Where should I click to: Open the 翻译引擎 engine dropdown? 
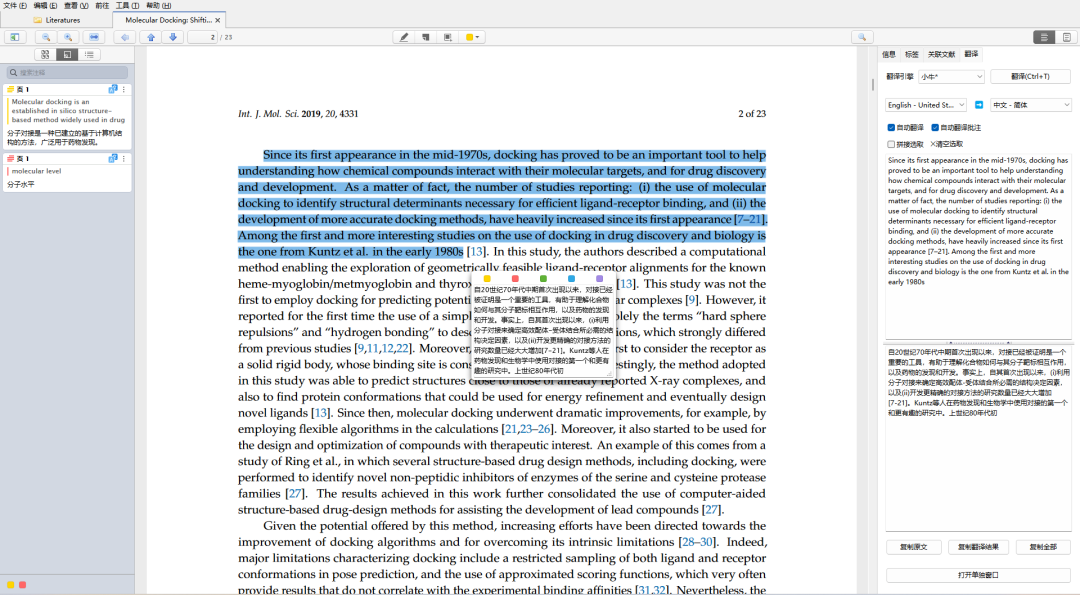951,76
